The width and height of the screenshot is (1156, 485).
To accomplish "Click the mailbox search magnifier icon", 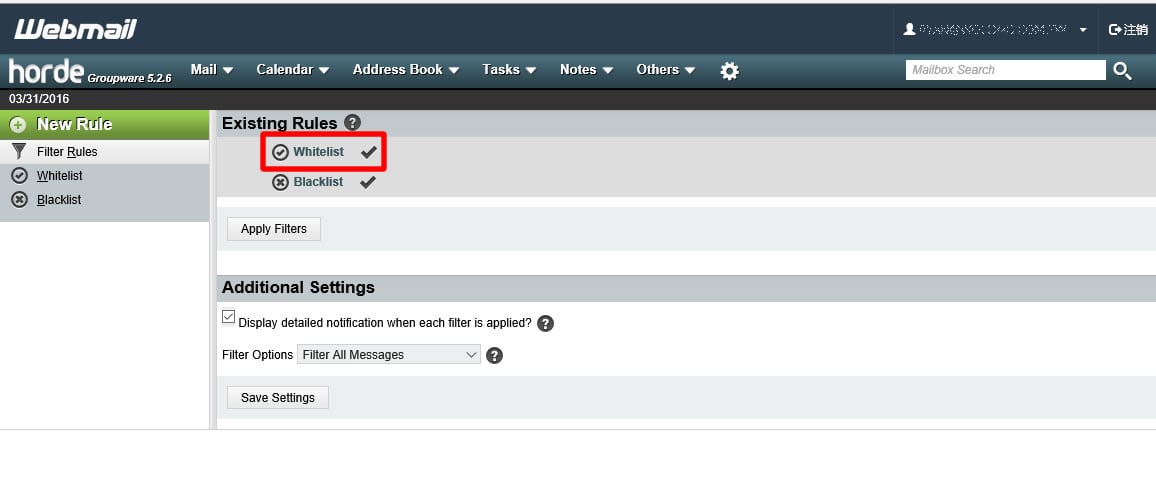I will [x=1122, y=70].
